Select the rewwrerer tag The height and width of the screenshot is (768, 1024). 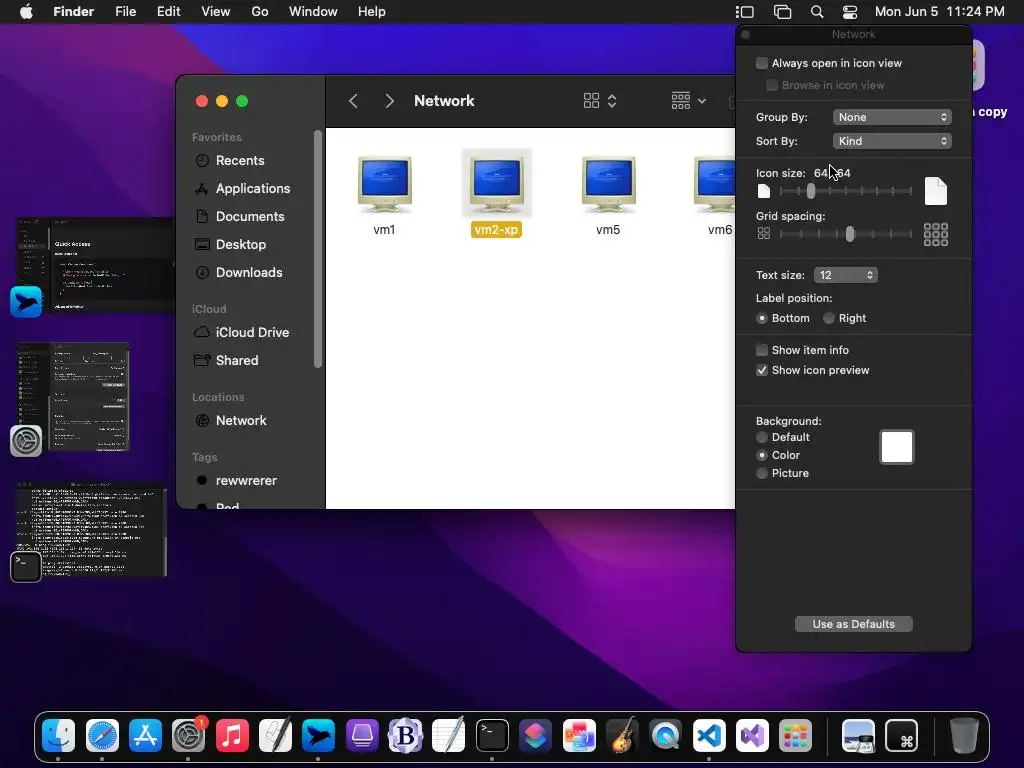click(246, 481)
